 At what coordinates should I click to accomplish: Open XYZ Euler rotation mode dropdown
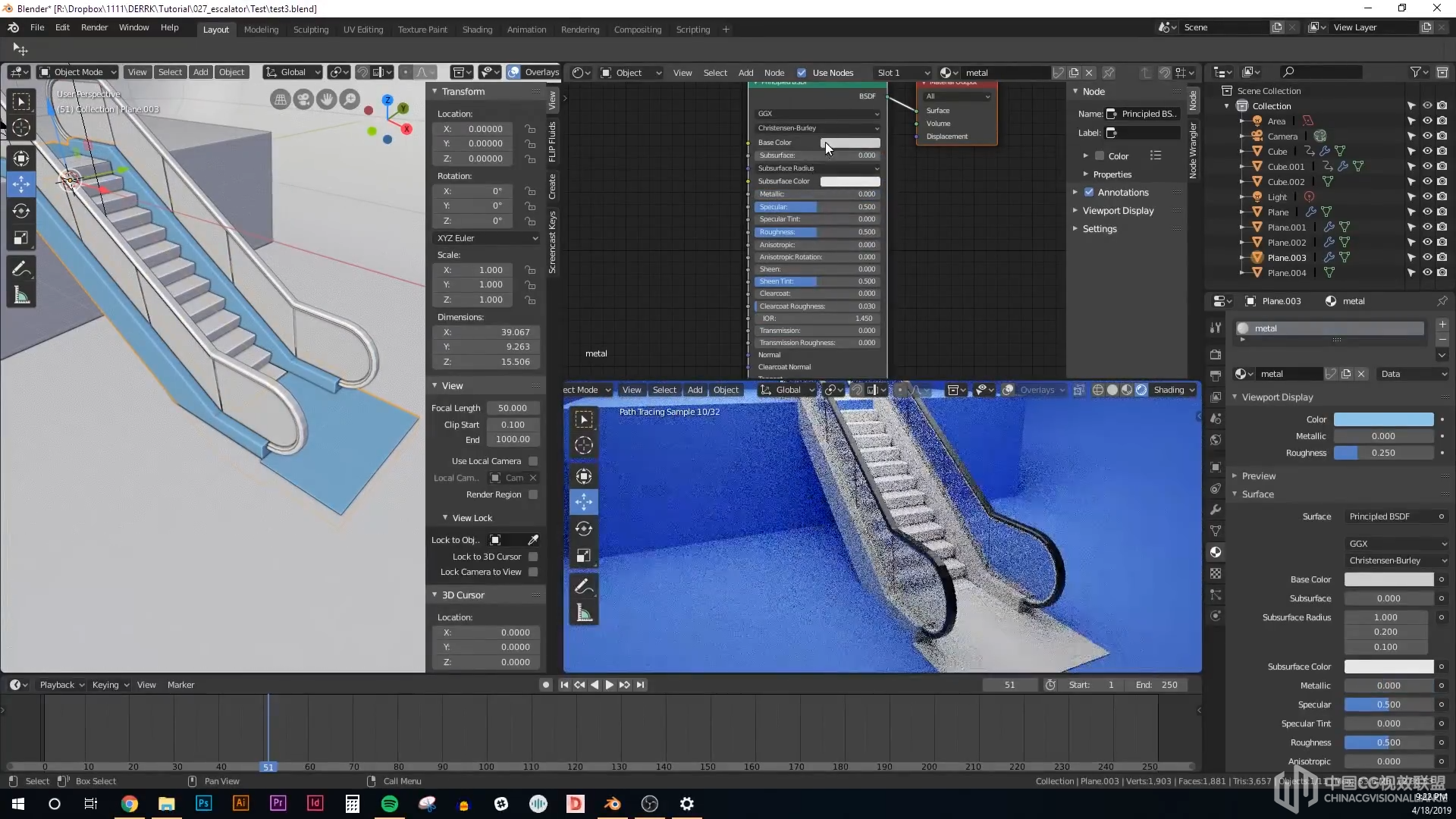click(487, 238)
